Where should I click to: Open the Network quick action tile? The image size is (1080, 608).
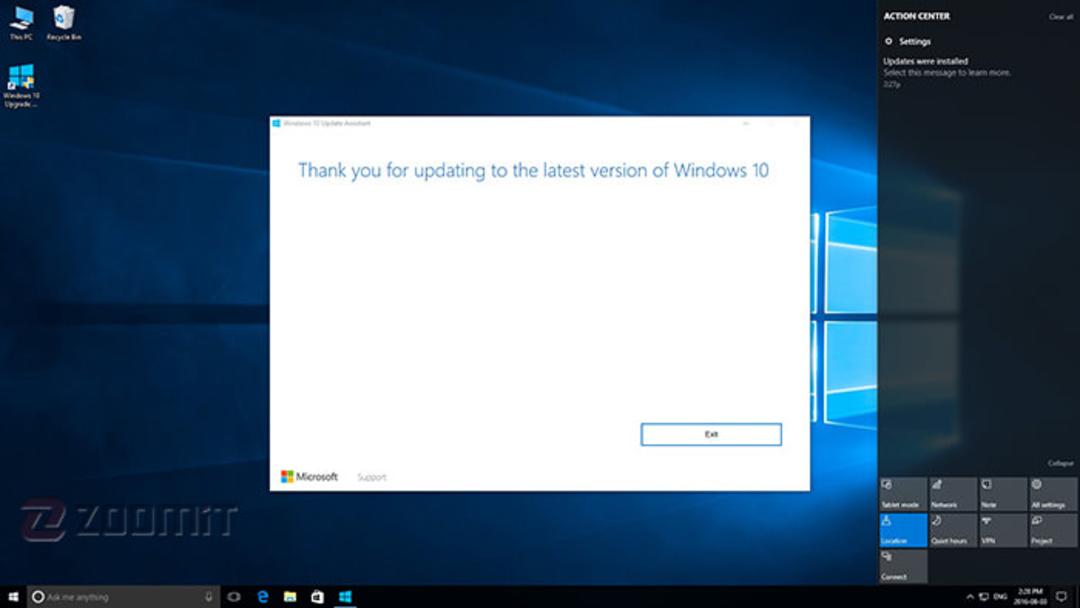click(x=953, y=494)
